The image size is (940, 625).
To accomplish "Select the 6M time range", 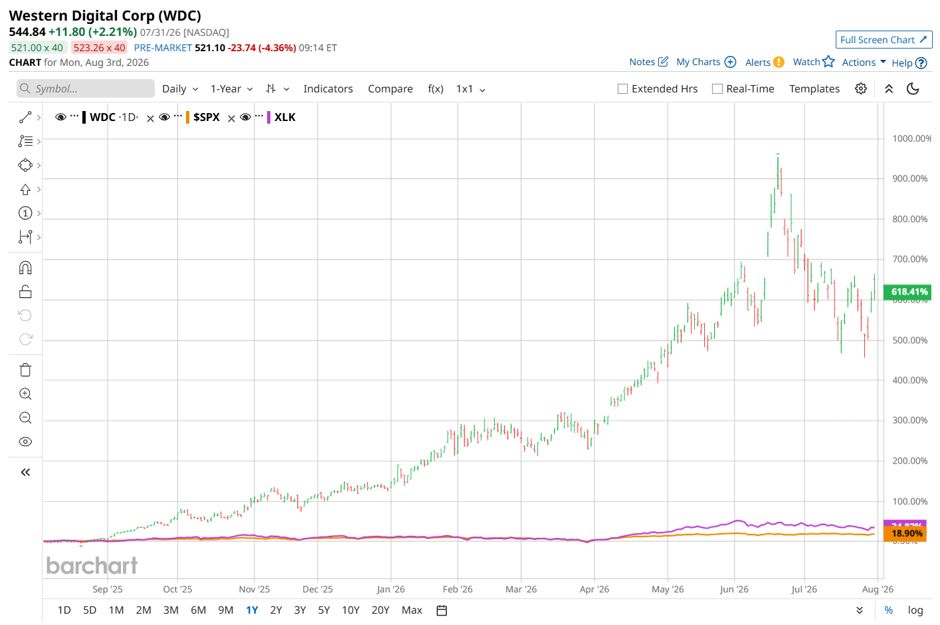I will pyautogui.click(x=198, y=611).
